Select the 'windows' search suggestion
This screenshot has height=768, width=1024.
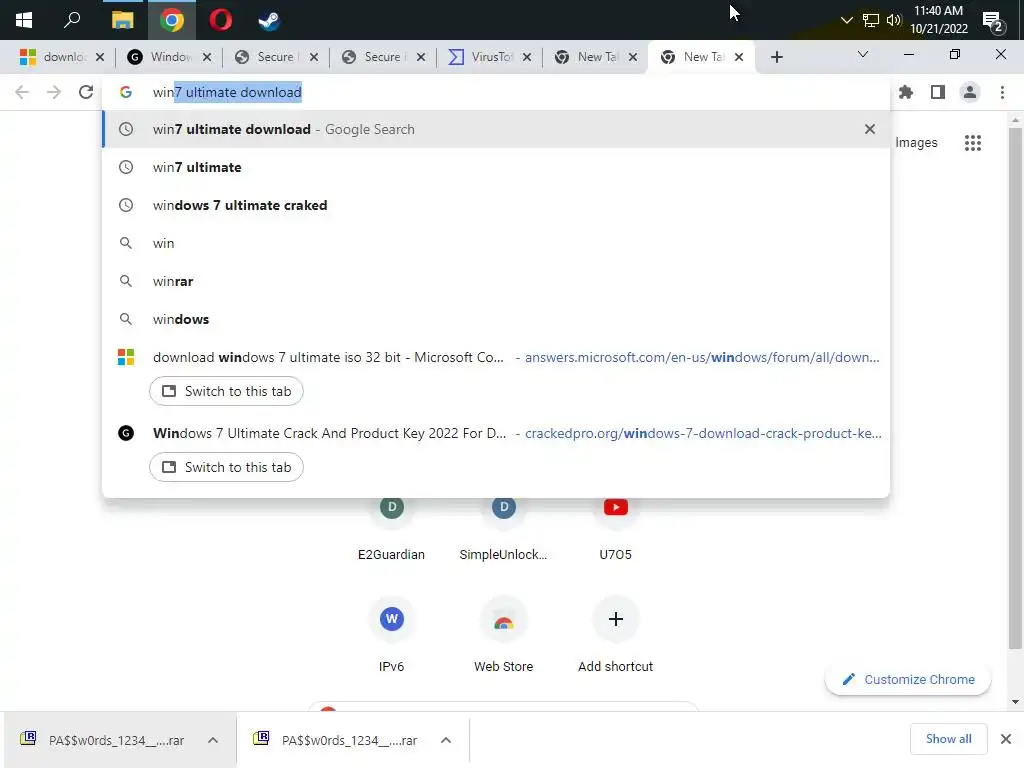click(496, 319)
